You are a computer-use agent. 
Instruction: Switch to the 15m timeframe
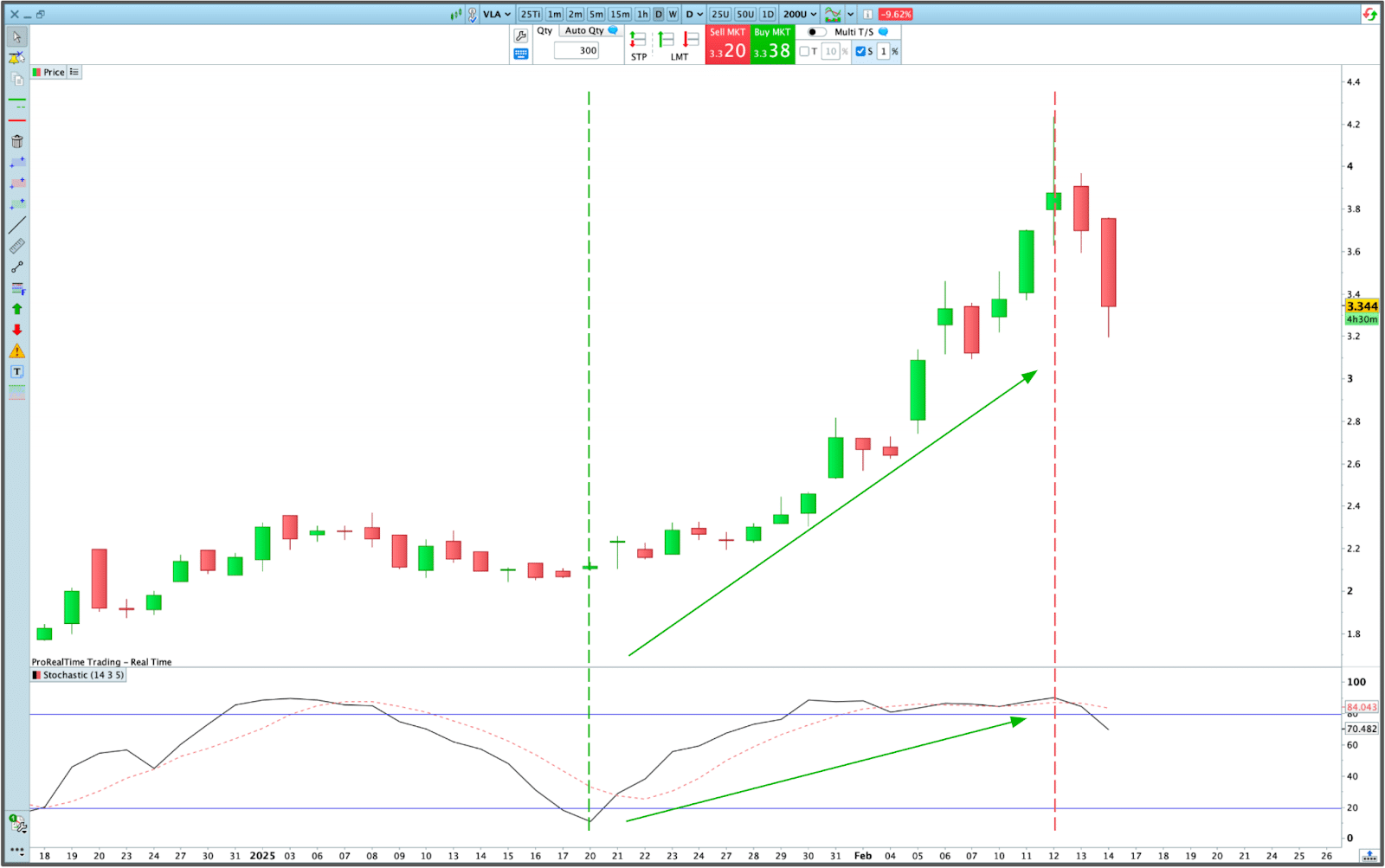tap(620, 14)
